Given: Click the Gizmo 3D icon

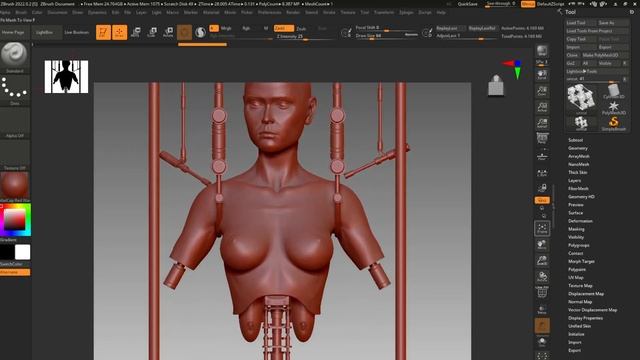Looking at the screenshot, I should (184, 32).
